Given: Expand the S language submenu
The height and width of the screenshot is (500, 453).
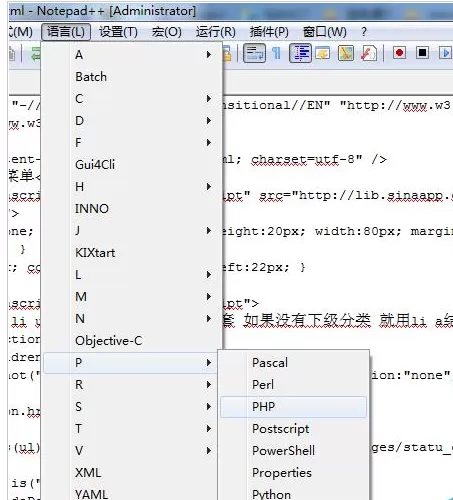Looking at the screenshot, I should point(131,406).
